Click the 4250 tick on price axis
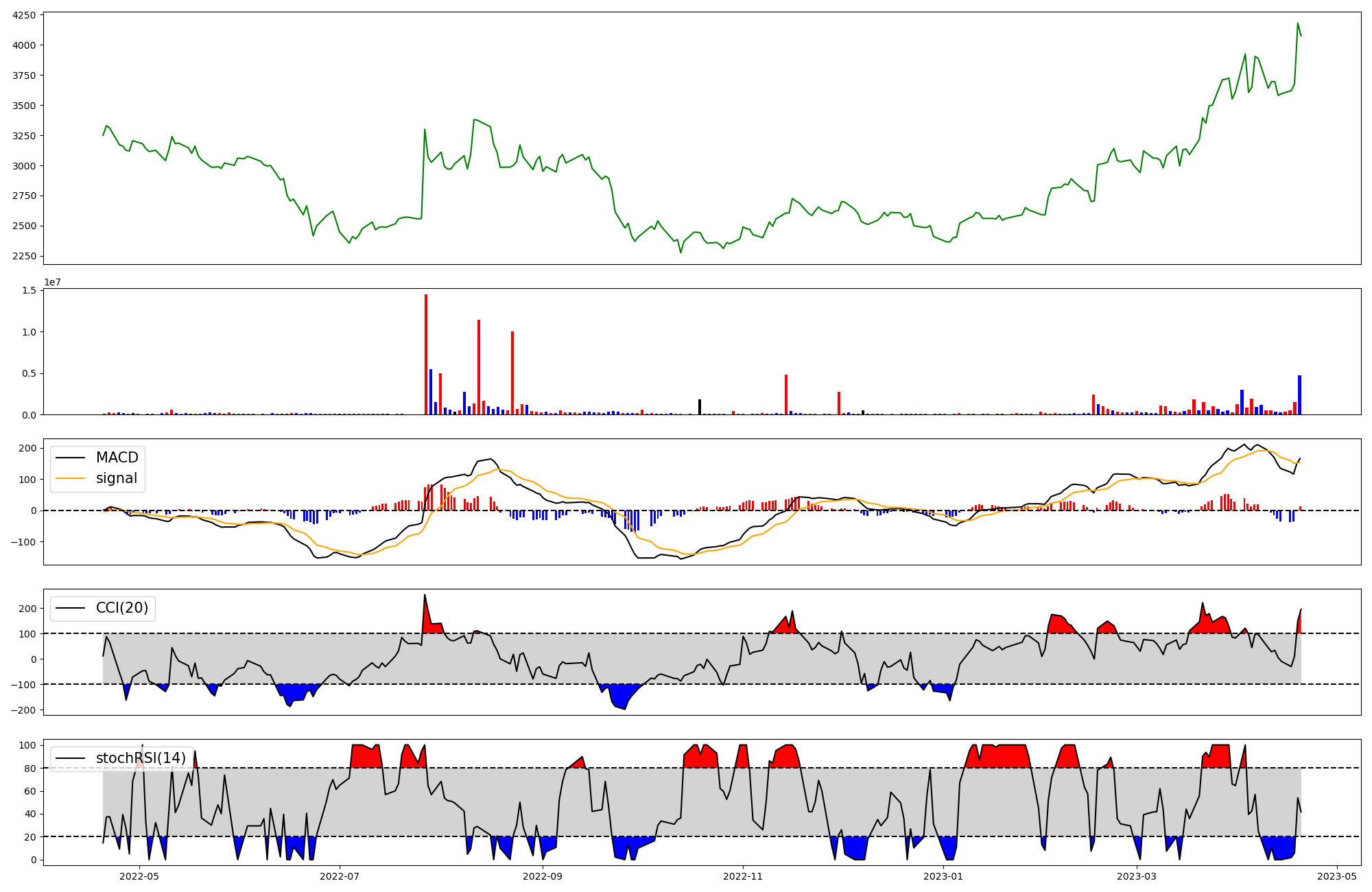This screenshot has height=892, width=1372. 25,15
